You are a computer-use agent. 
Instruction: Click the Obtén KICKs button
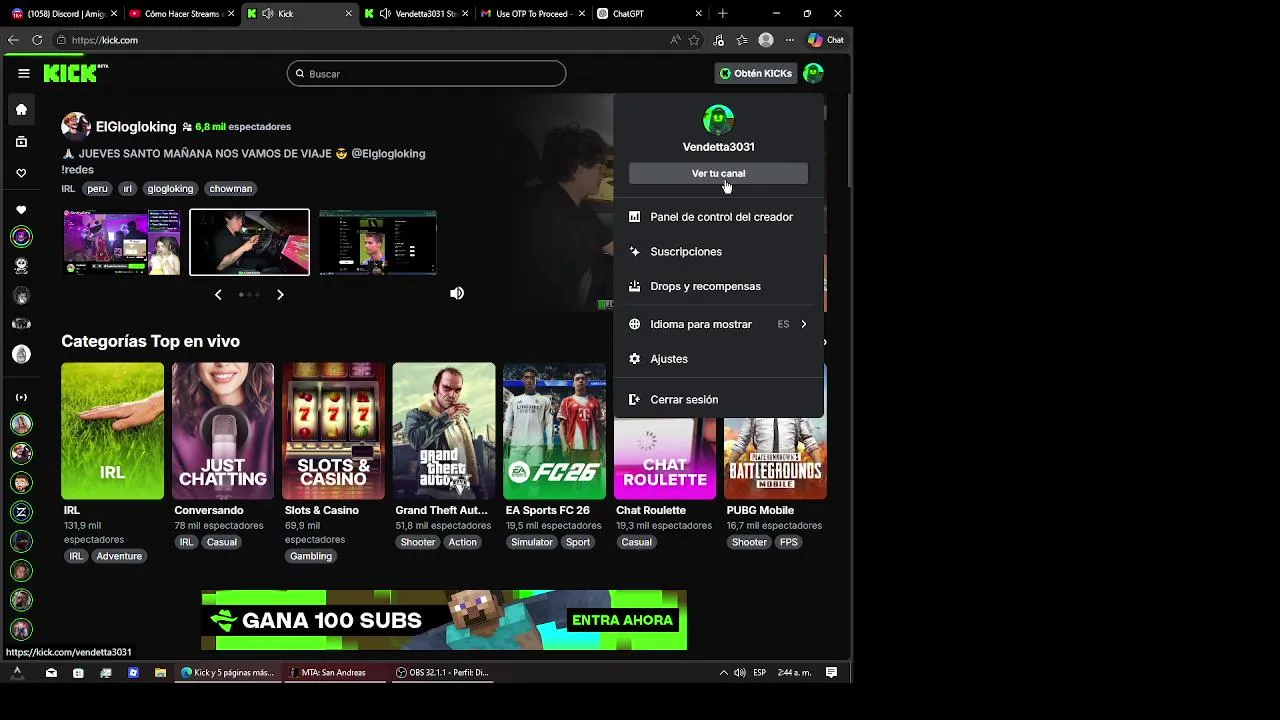[756, 73]
